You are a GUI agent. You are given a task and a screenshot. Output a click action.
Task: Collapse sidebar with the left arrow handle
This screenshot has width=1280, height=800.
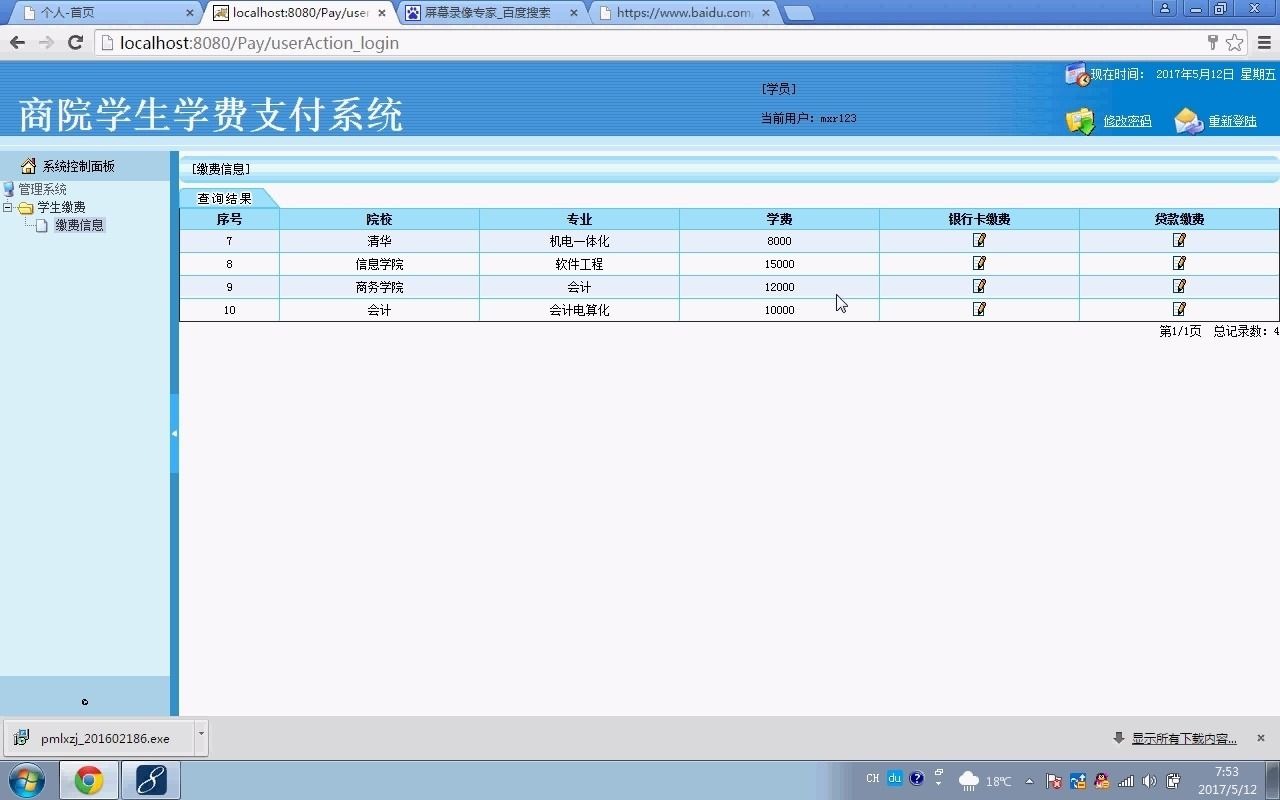point(174,433)
